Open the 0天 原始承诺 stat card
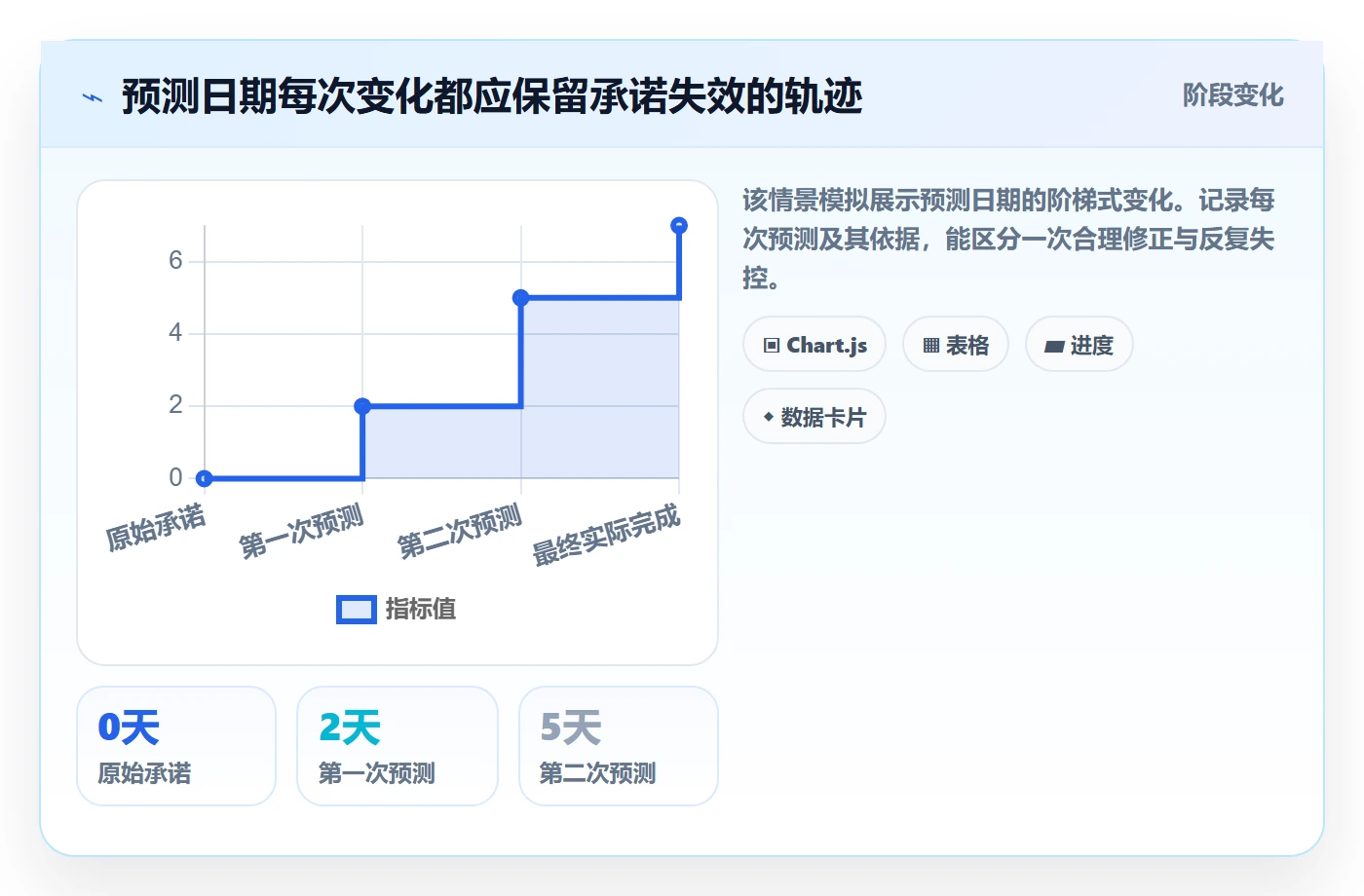Image resolution: width=1364 pixels, height=896 pixels. [x=176, y=746]
